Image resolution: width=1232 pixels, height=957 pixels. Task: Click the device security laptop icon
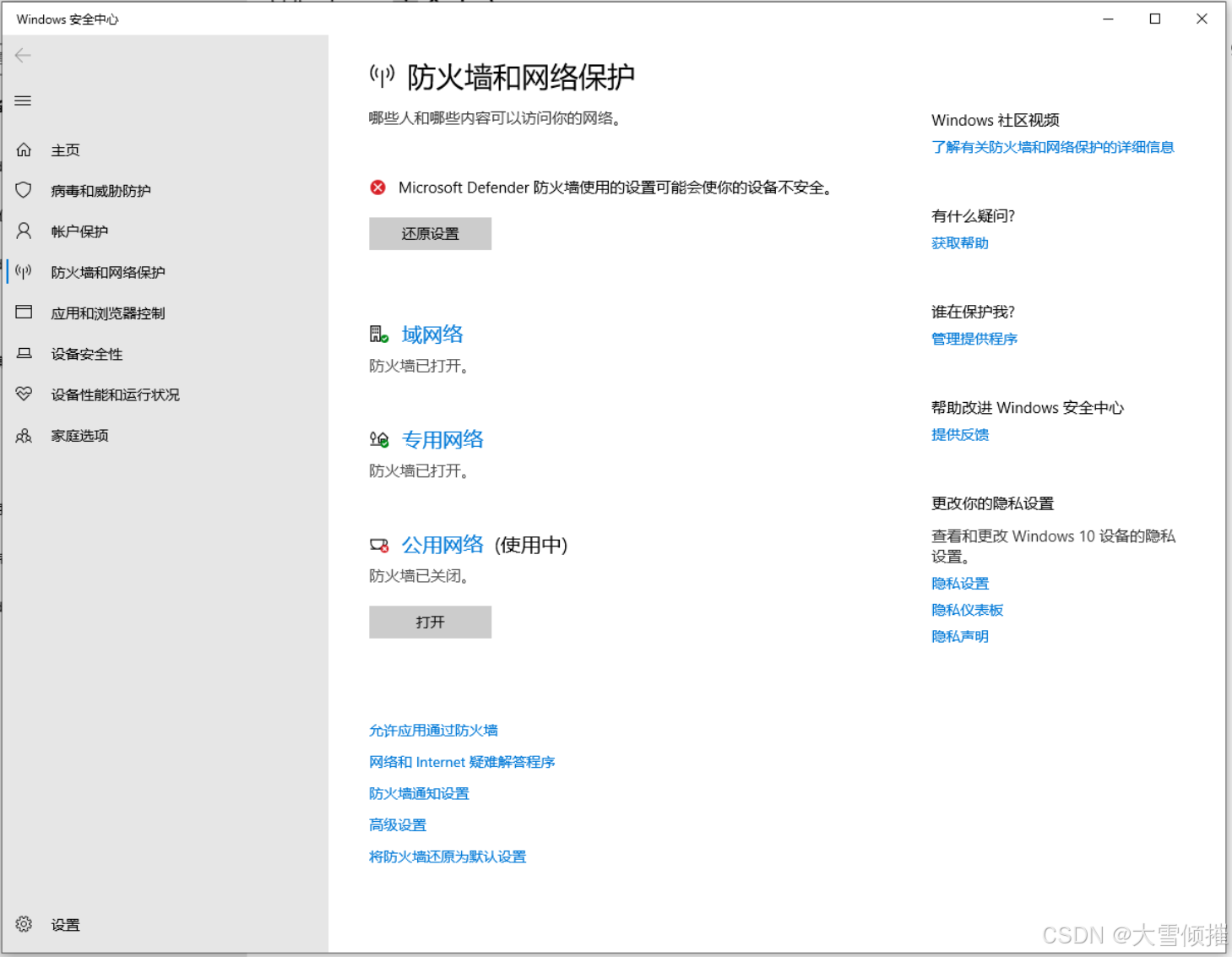24,353
